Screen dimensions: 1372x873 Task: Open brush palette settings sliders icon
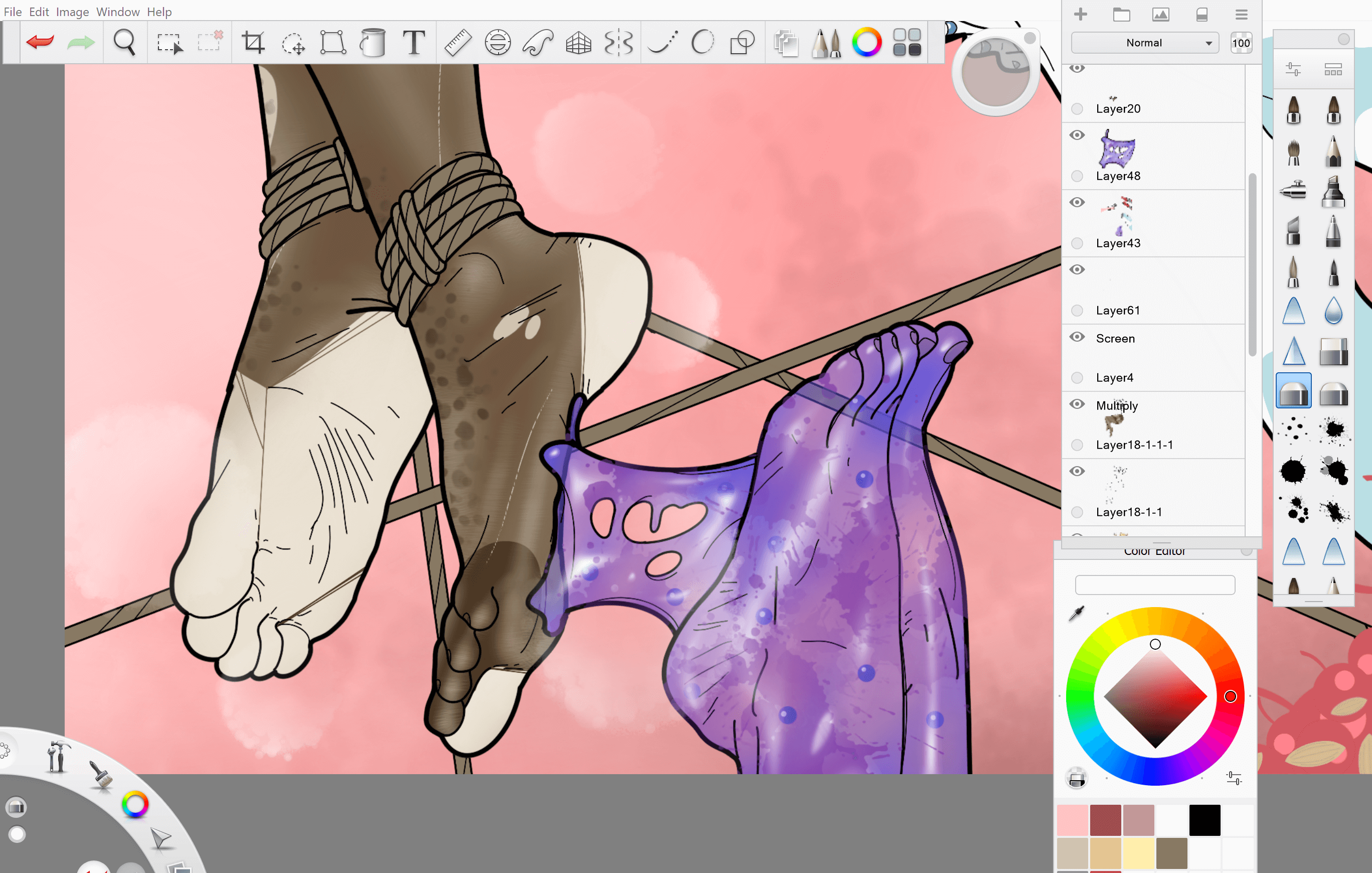(1293, 70)
